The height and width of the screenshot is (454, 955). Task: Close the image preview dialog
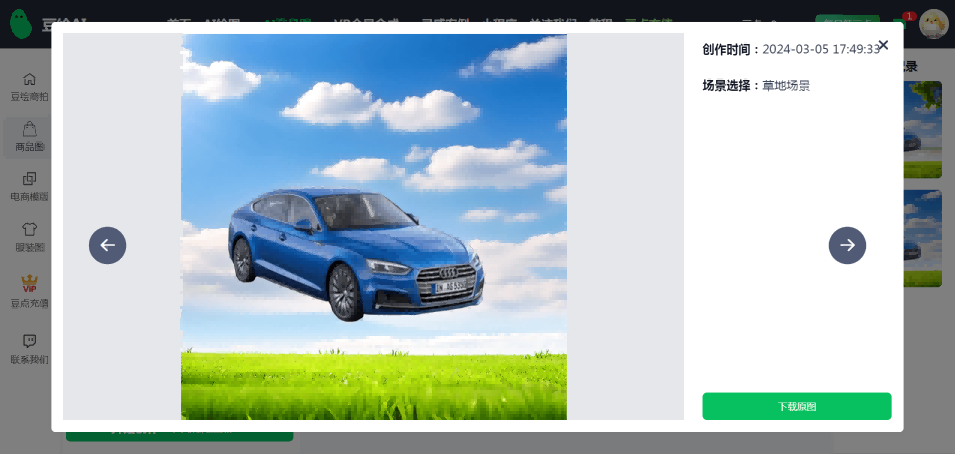click(x=883, y=45)
